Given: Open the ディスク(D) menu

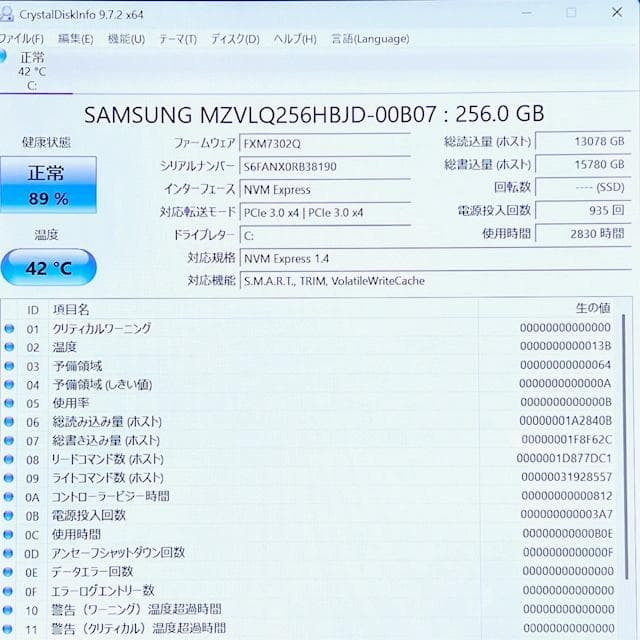Looking at the screenshot, I should point(235,39).
